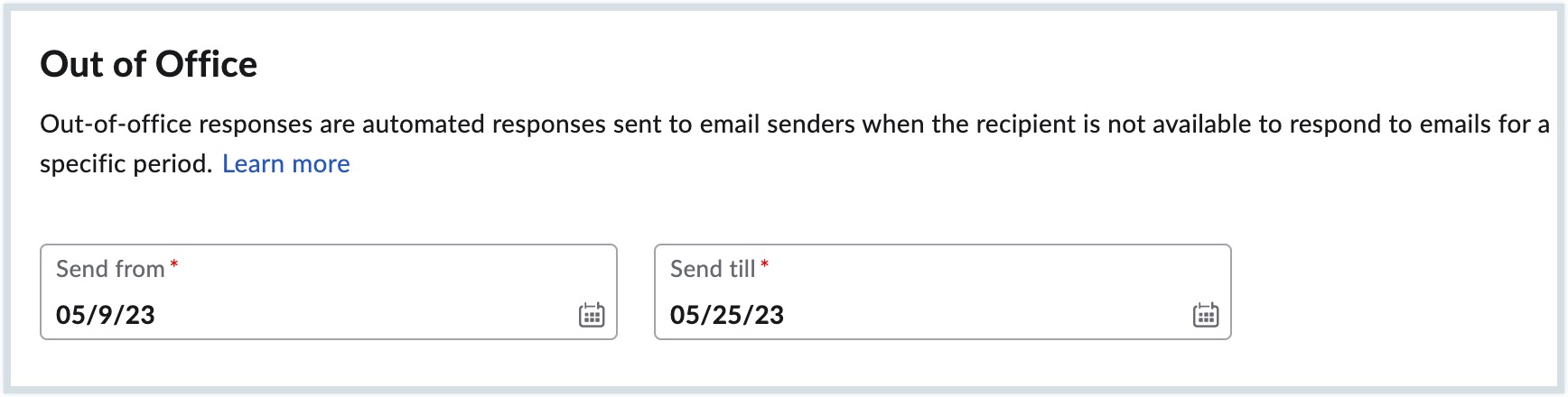Image resolution: width=1568 pixels, height=397 pixels.
Task: Click the Out of Office heading
Action: pos(149,64)
